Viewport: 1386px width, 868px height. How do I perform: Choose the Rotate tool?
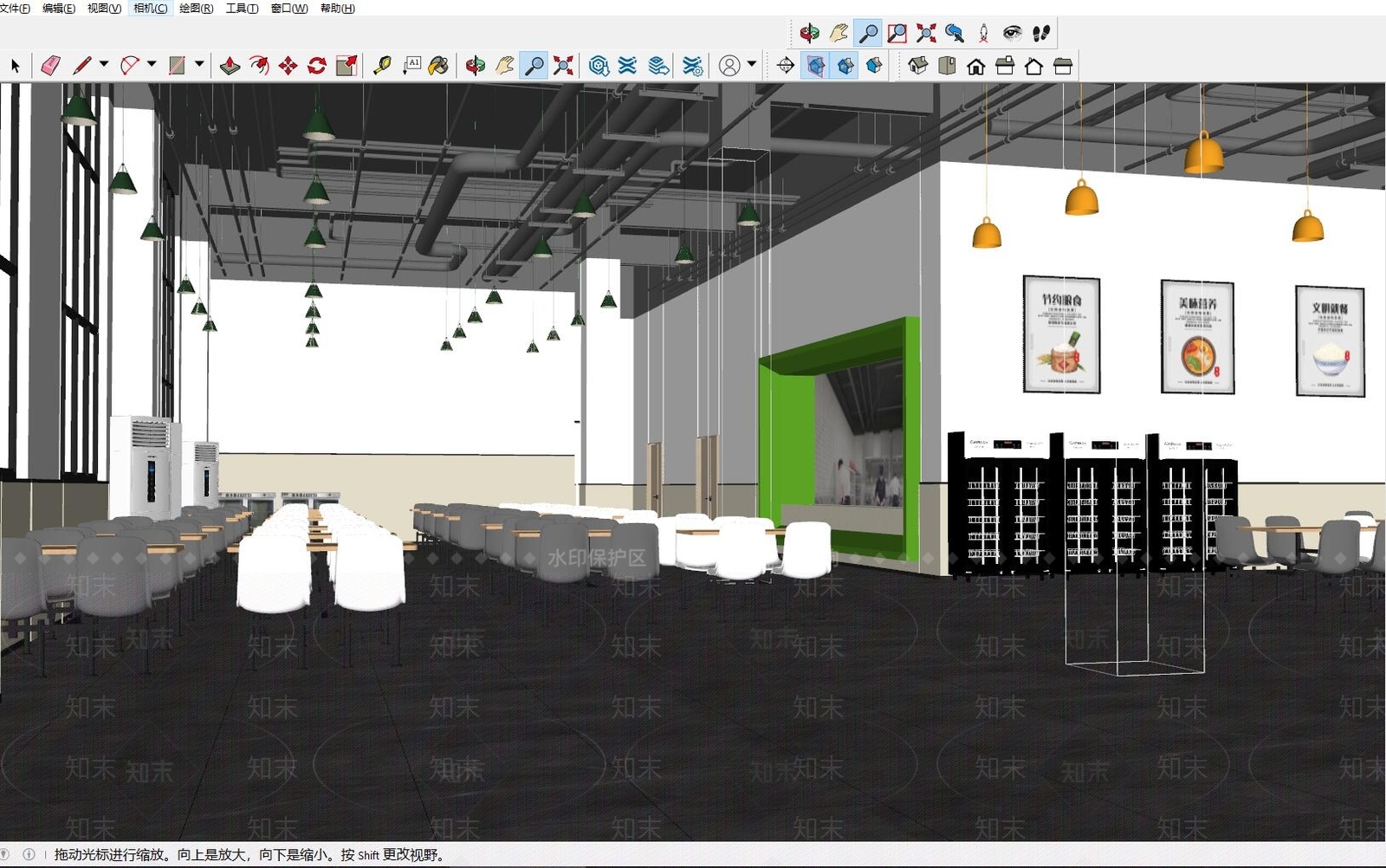coord(317,66)
